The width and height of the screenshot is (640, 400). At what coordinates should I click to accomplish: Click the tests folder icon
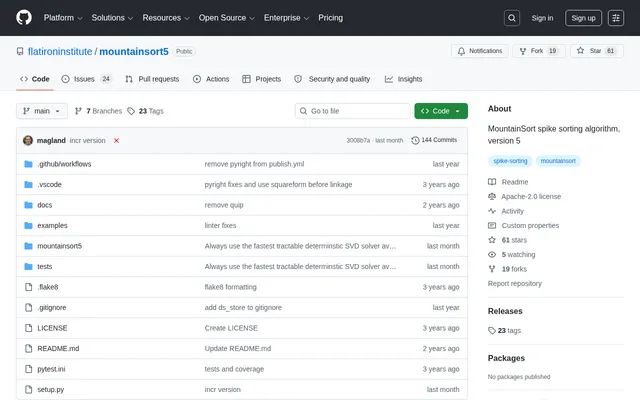(x=28, y=267)
